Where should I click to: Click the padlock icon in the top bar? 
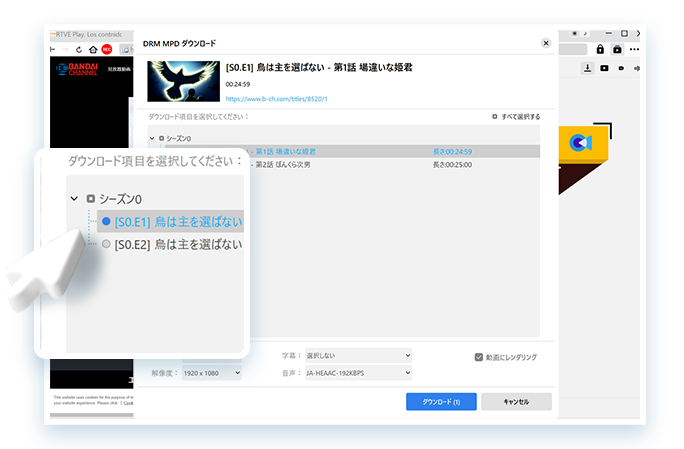tap(600, 49)
